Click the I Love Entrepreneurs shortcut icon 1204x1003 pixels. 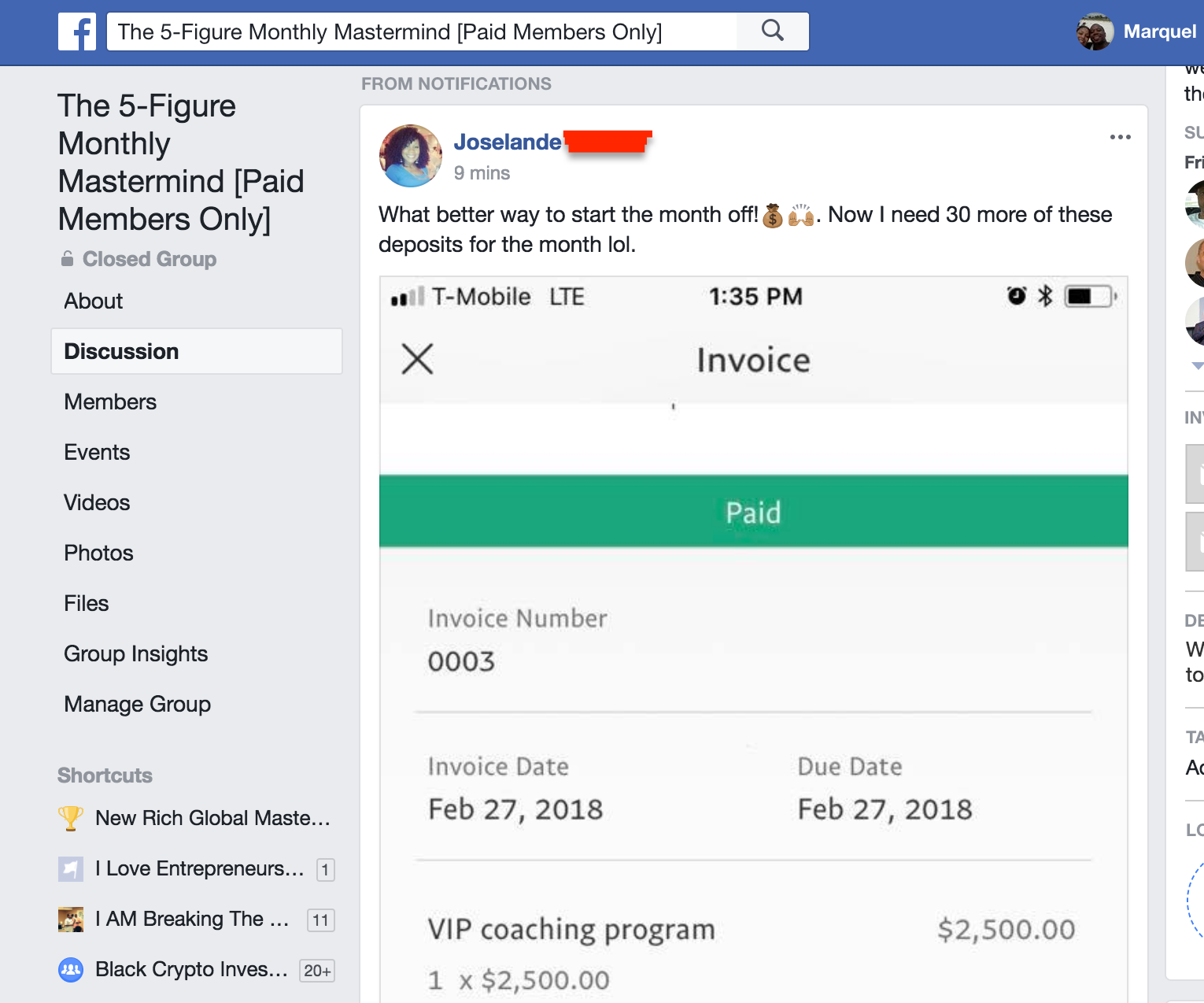tap(71, 868)
